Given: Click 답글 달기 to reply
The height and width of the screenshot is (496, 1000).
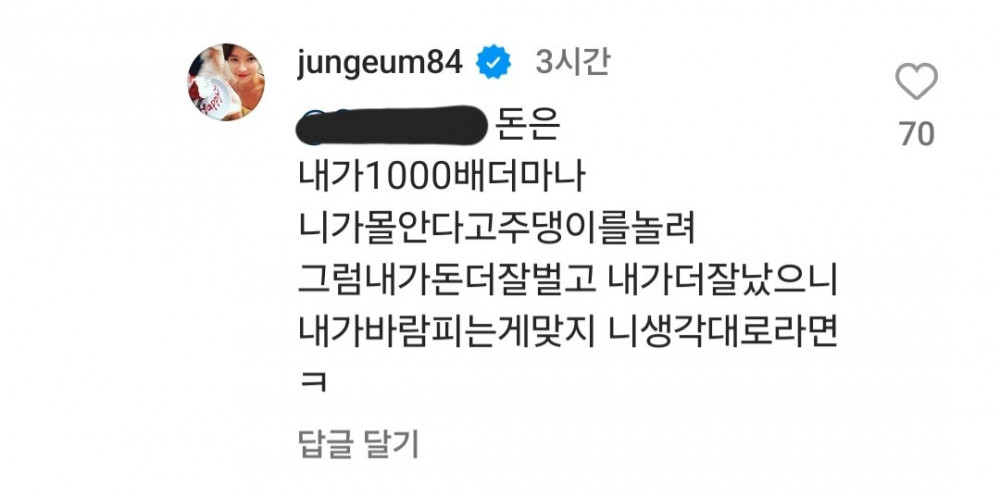Looking at the screenshot, I should tap(358, 444).
